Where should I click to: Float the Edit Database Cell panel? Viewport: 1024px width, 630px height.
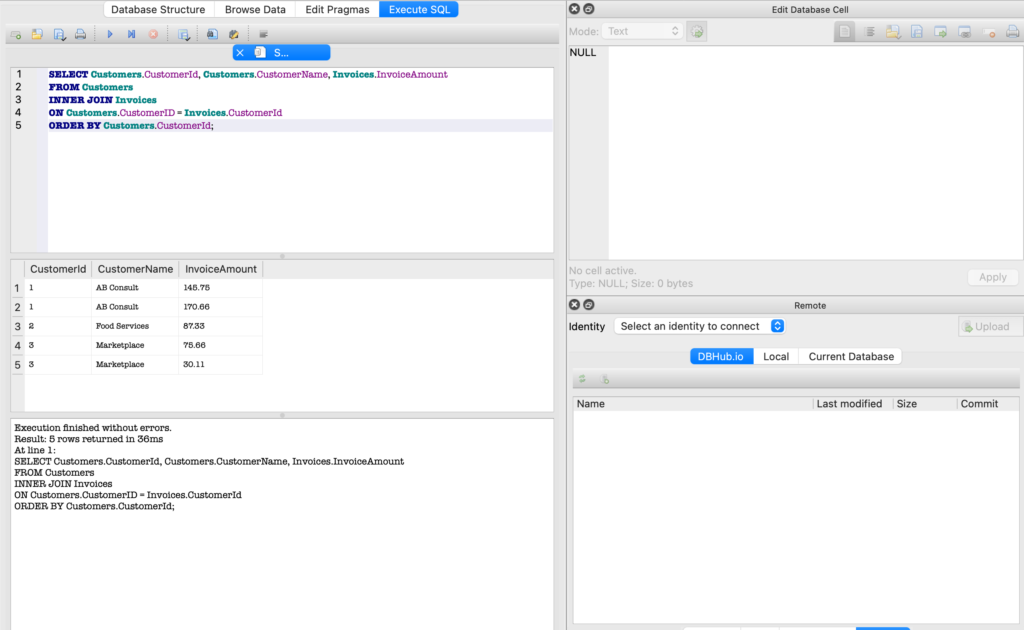coord(588,9)
